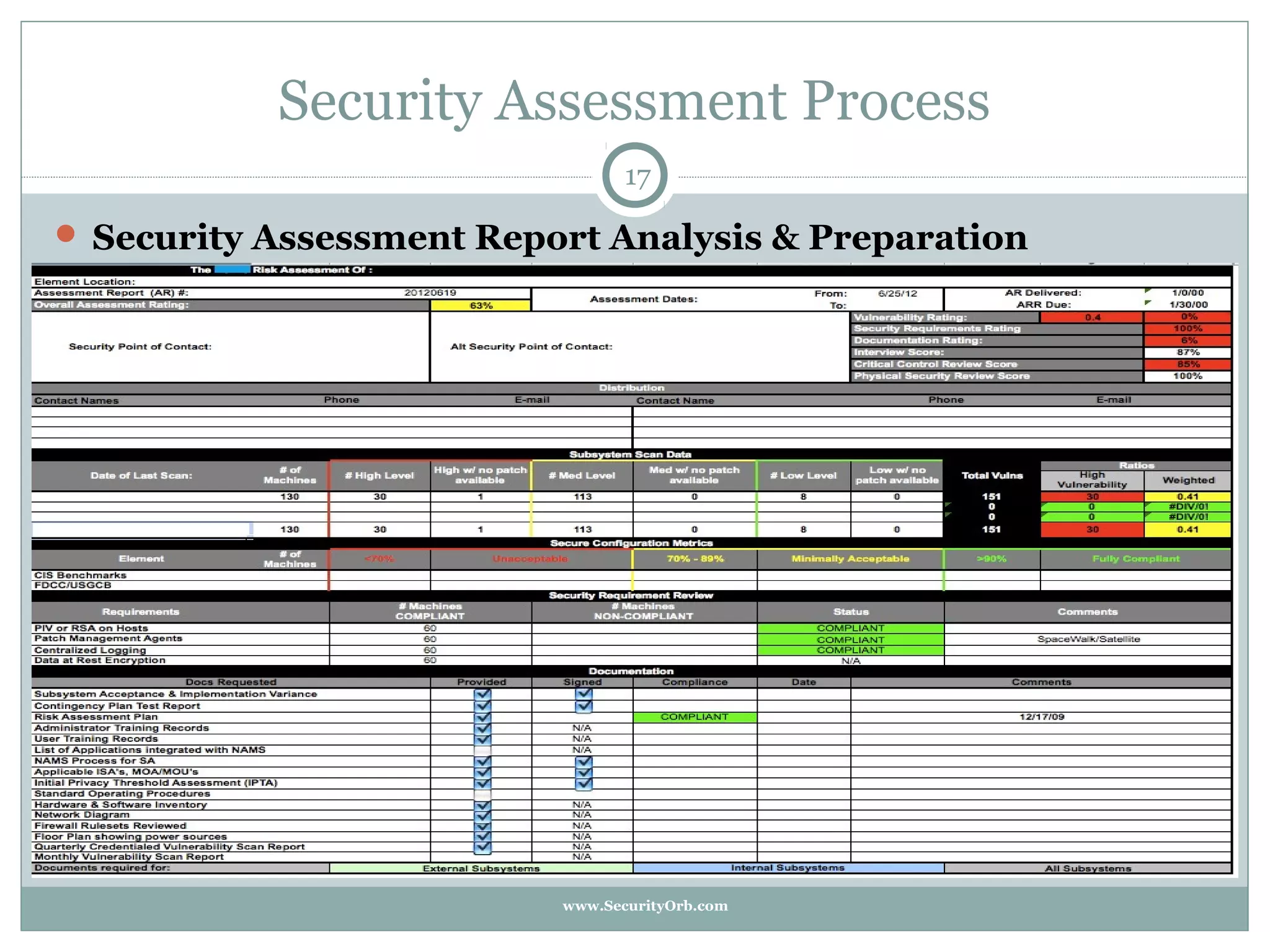Select the Assessment Report number 20120619 cell

click(x=430, y=293)
